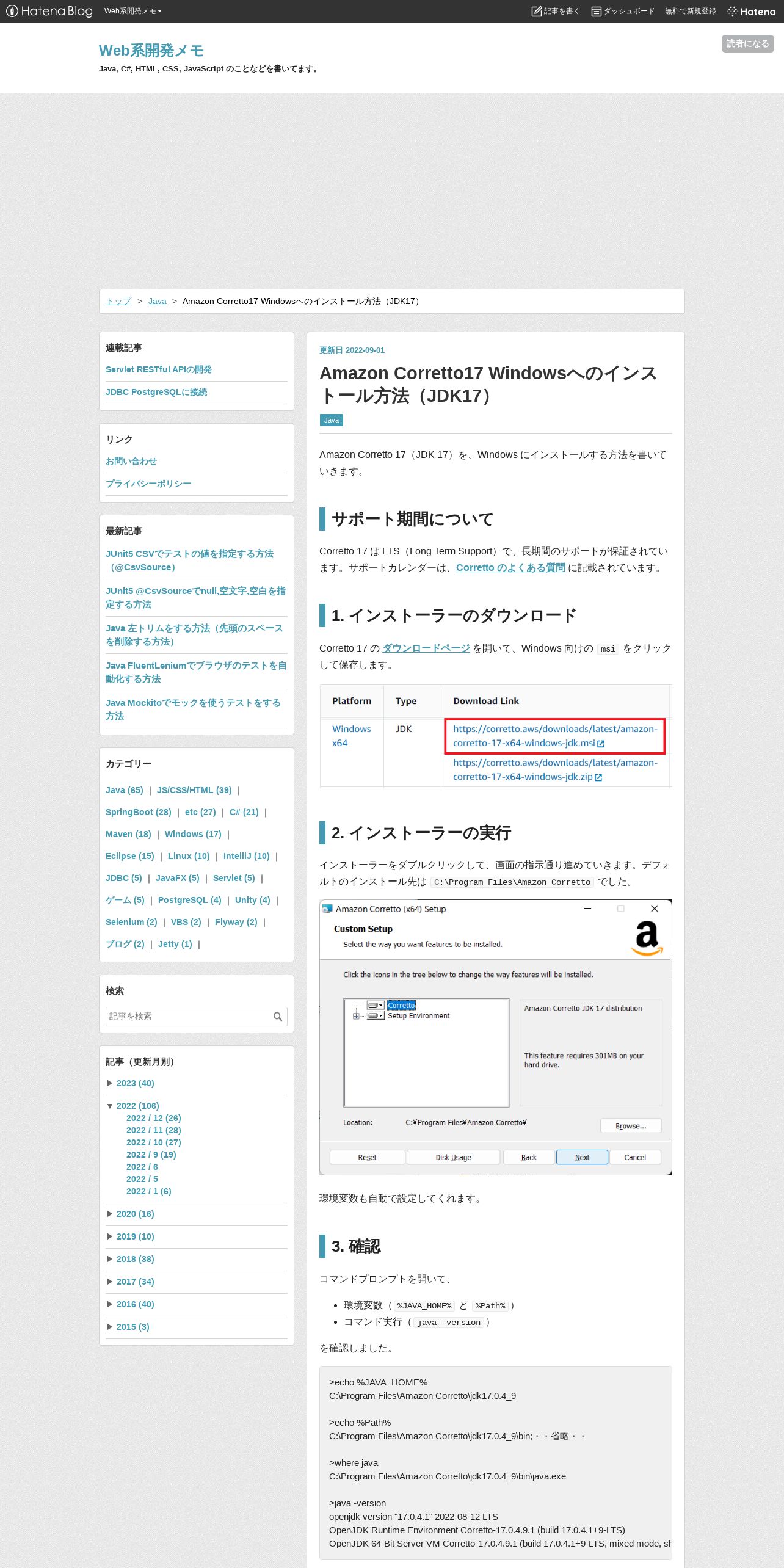Image resolution: width=784 pixels, height=1568 pixels.
Task: Select the Unity (4) category
Action: (253, 900)
